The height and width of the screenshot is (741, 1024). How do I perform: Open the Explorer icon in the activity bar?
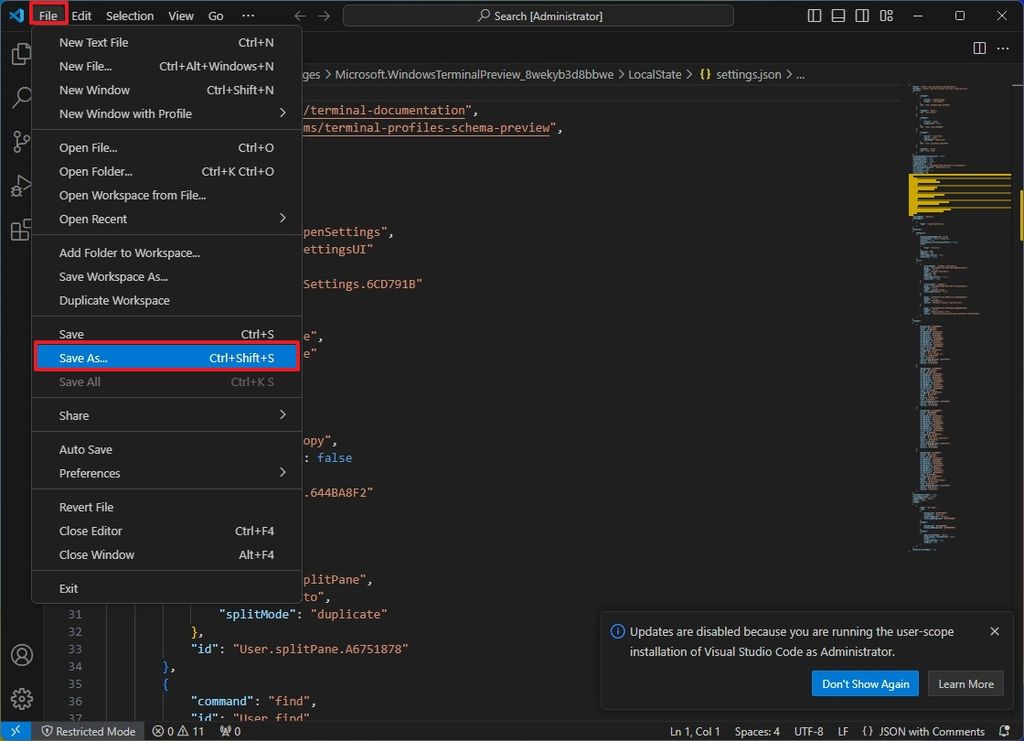pyautogui.click(x=22, y=53)
